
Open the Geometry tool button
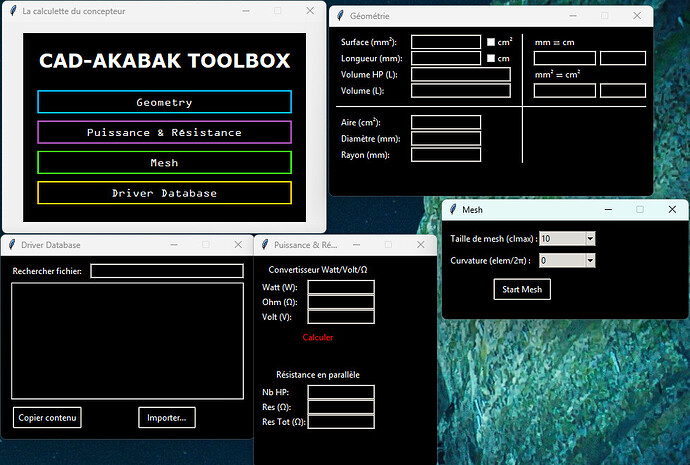[164, 102]
